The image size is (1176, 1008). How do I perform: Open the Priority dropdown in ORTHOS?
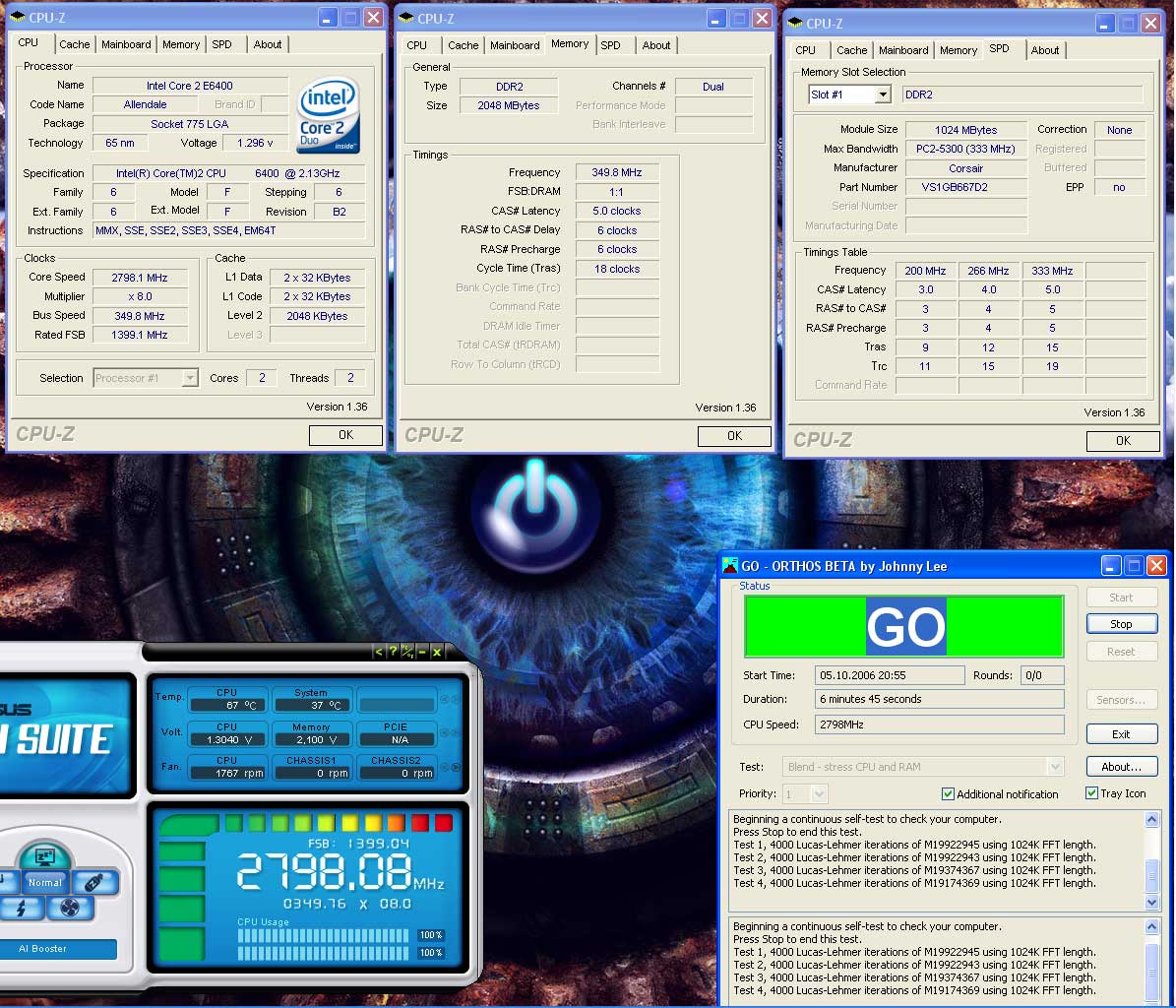pos(819,793)
